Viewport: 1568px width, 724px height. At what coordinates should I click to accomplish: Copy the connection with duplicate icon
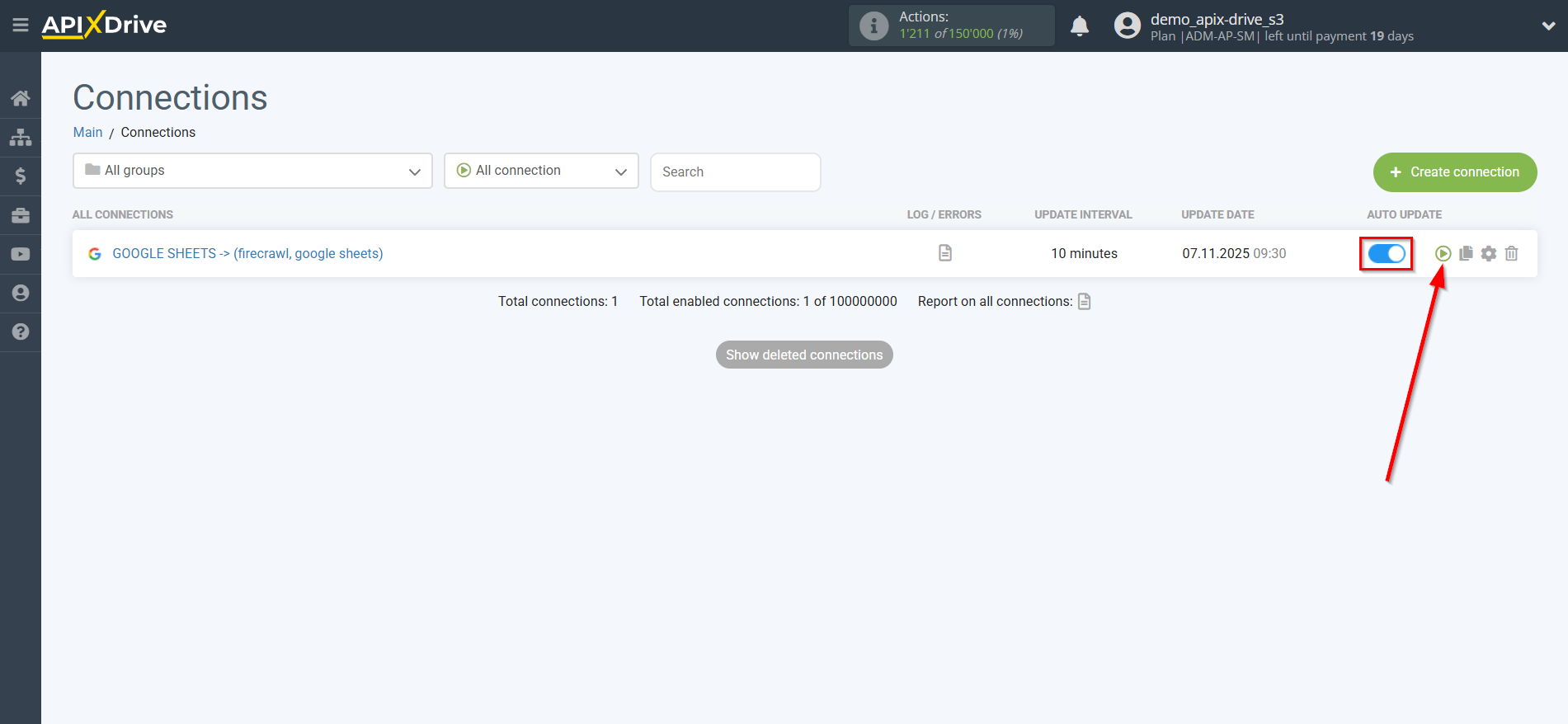pos(1466,254)
